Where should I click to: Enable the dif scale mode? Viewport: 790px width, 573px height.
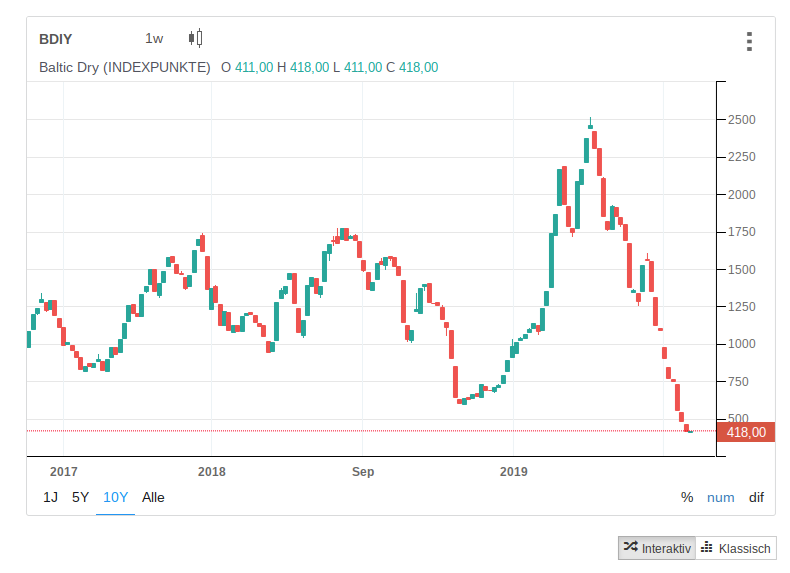click(x=756, y=497)
